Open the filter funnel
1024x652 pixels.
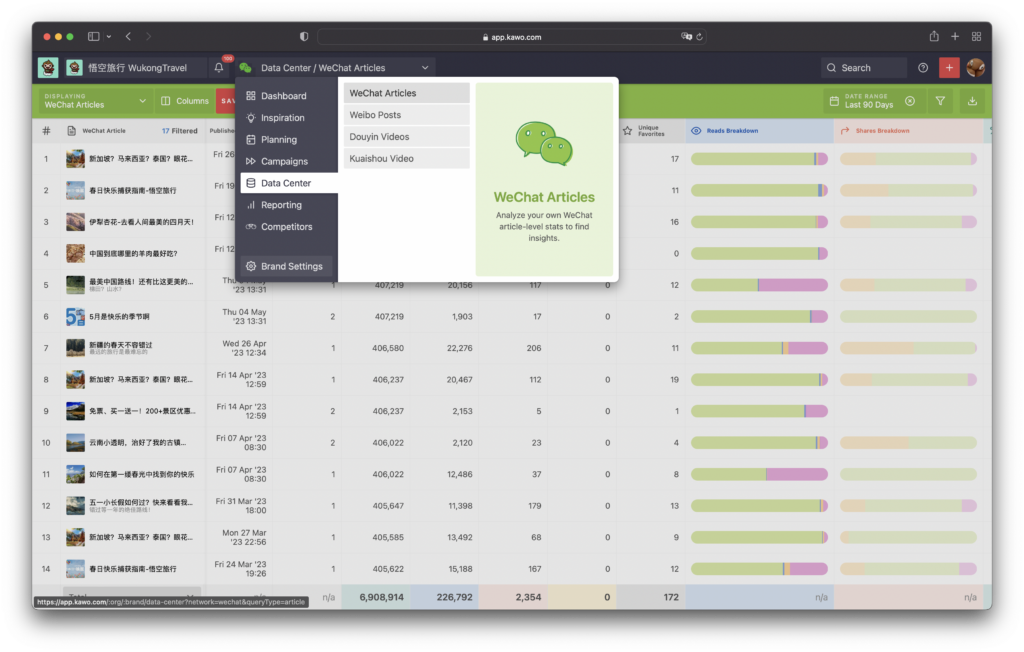(x=940, y=101)
